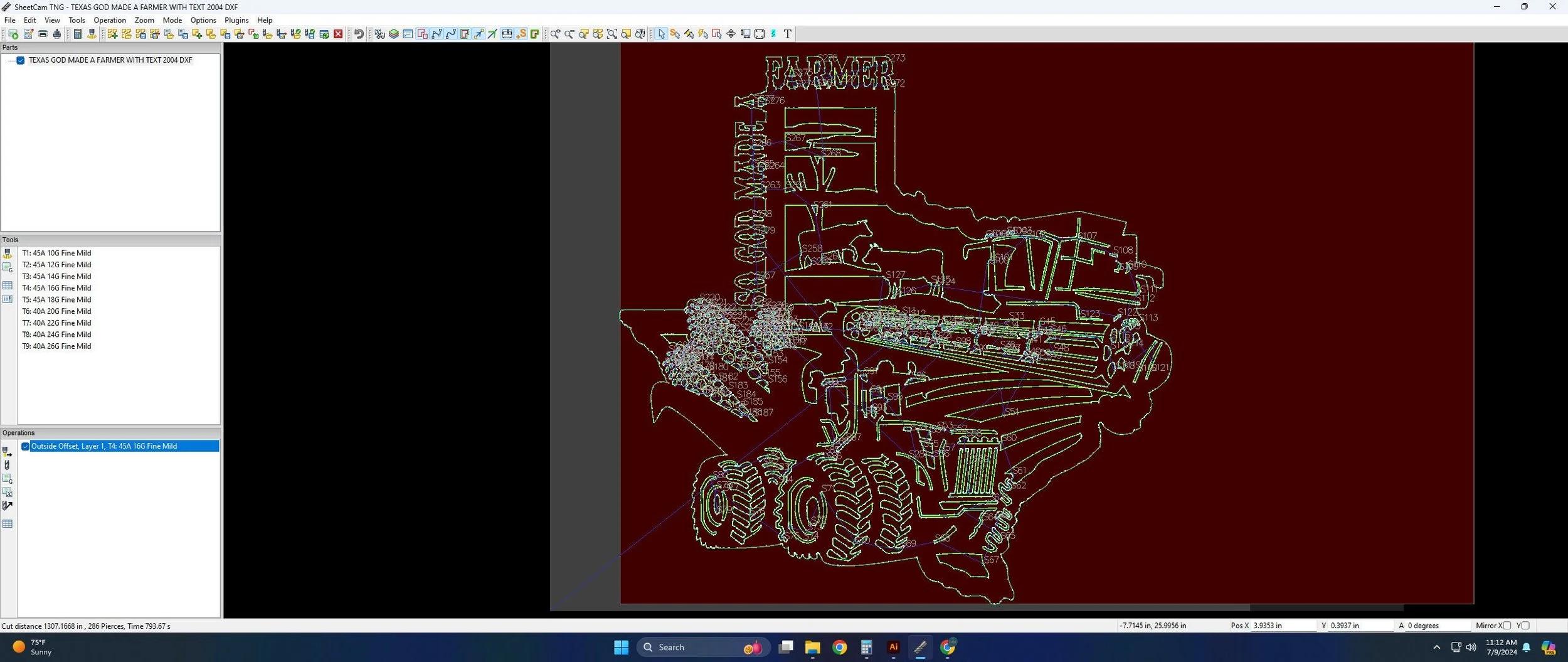Click the drill operation icon in Operations panel
Viewport: 1568px width, 662px height.
coord(8,465)
